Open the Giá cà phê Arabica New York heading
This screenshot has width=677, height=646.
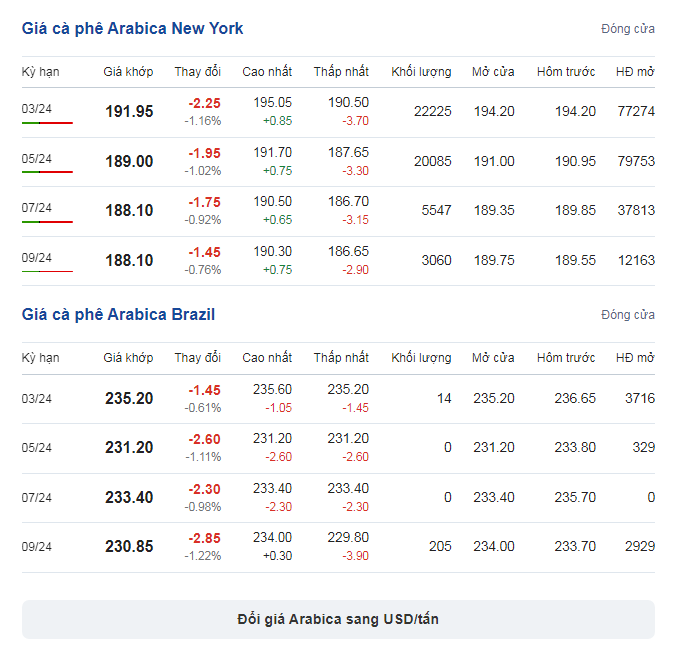[133, 28]
